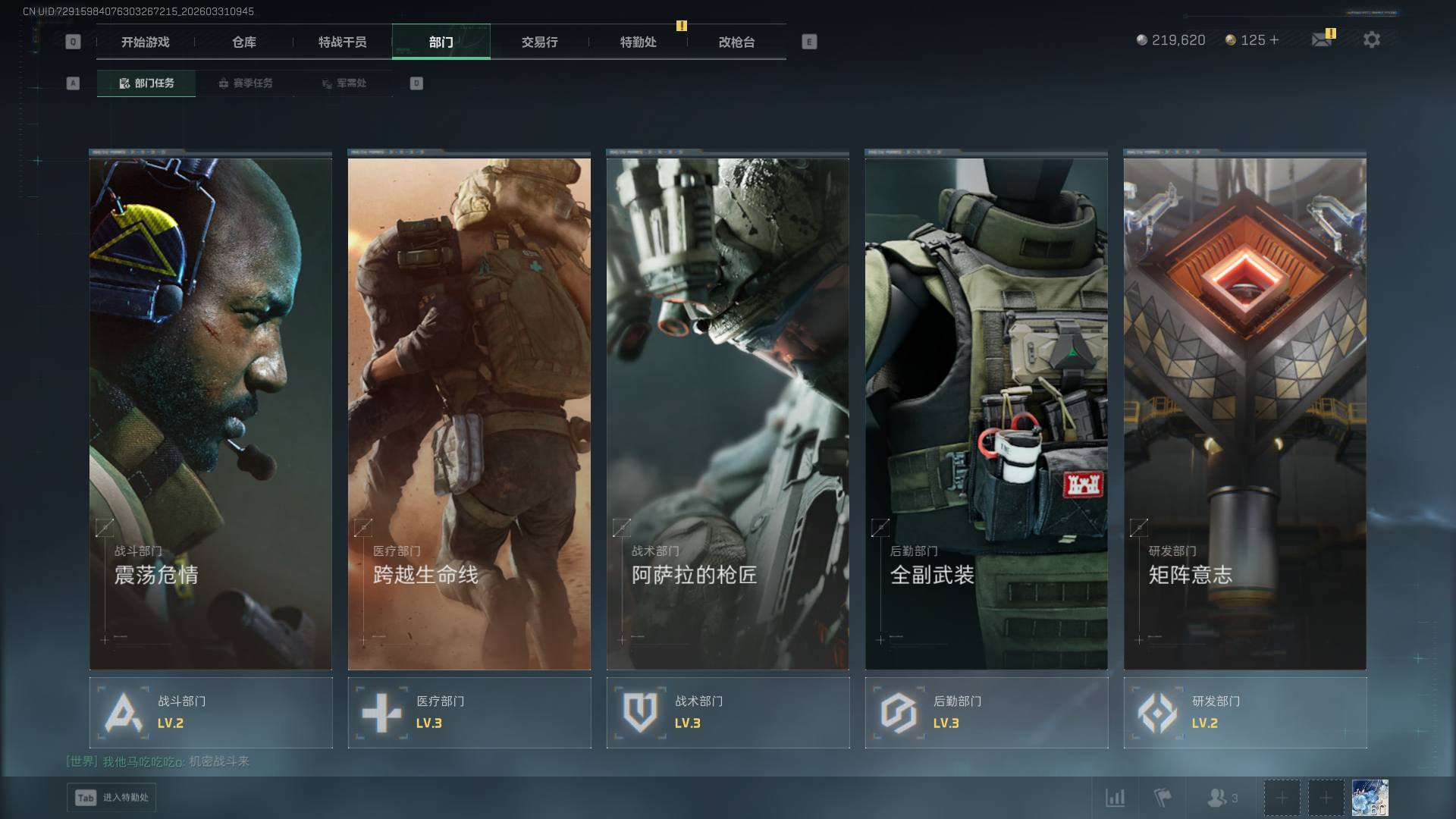Open the 特勤处 tab
Screen dimensions: 1456x819
point(638,42)
